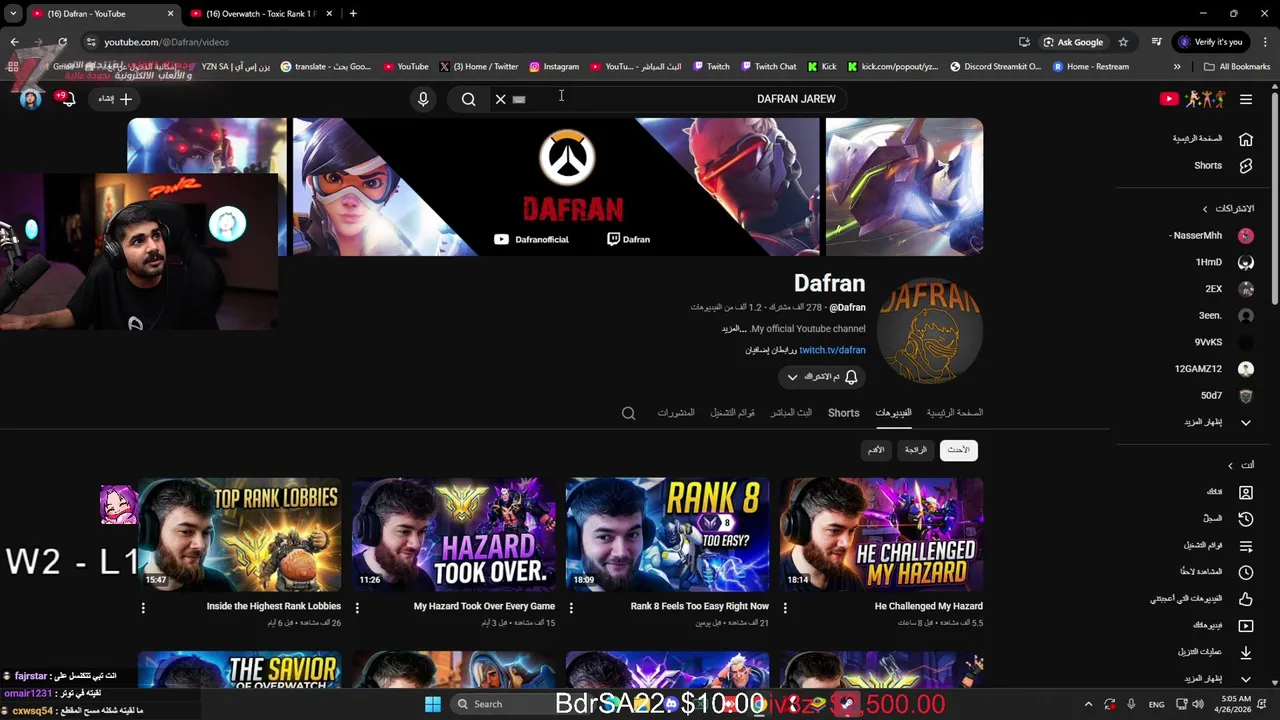Open the All Bookmarks folder

[1237, 67]
